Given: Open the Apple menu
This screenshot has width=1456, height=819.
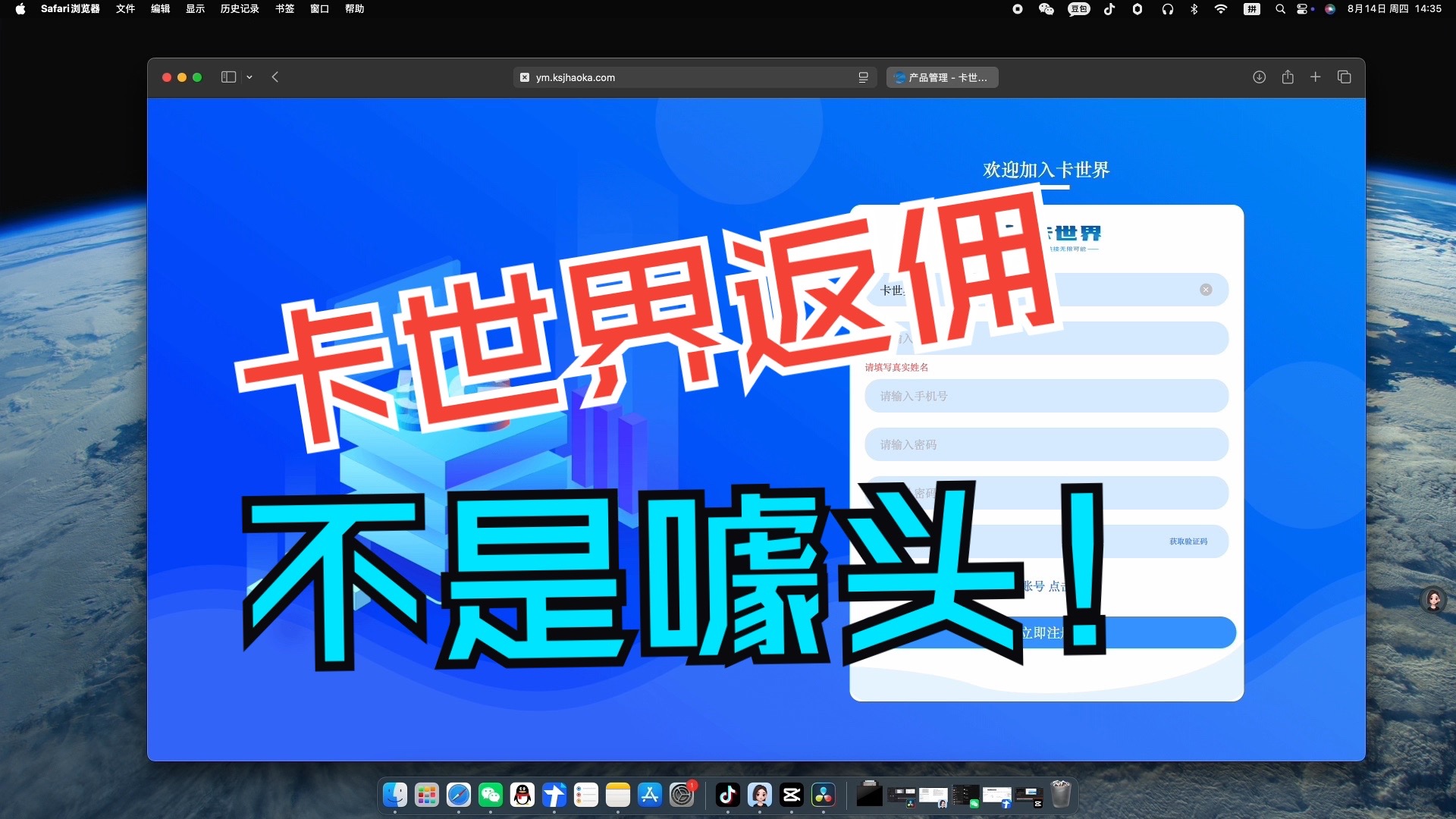Looking at the screenshot, I should pyautogui.click(x=20, y=9).
